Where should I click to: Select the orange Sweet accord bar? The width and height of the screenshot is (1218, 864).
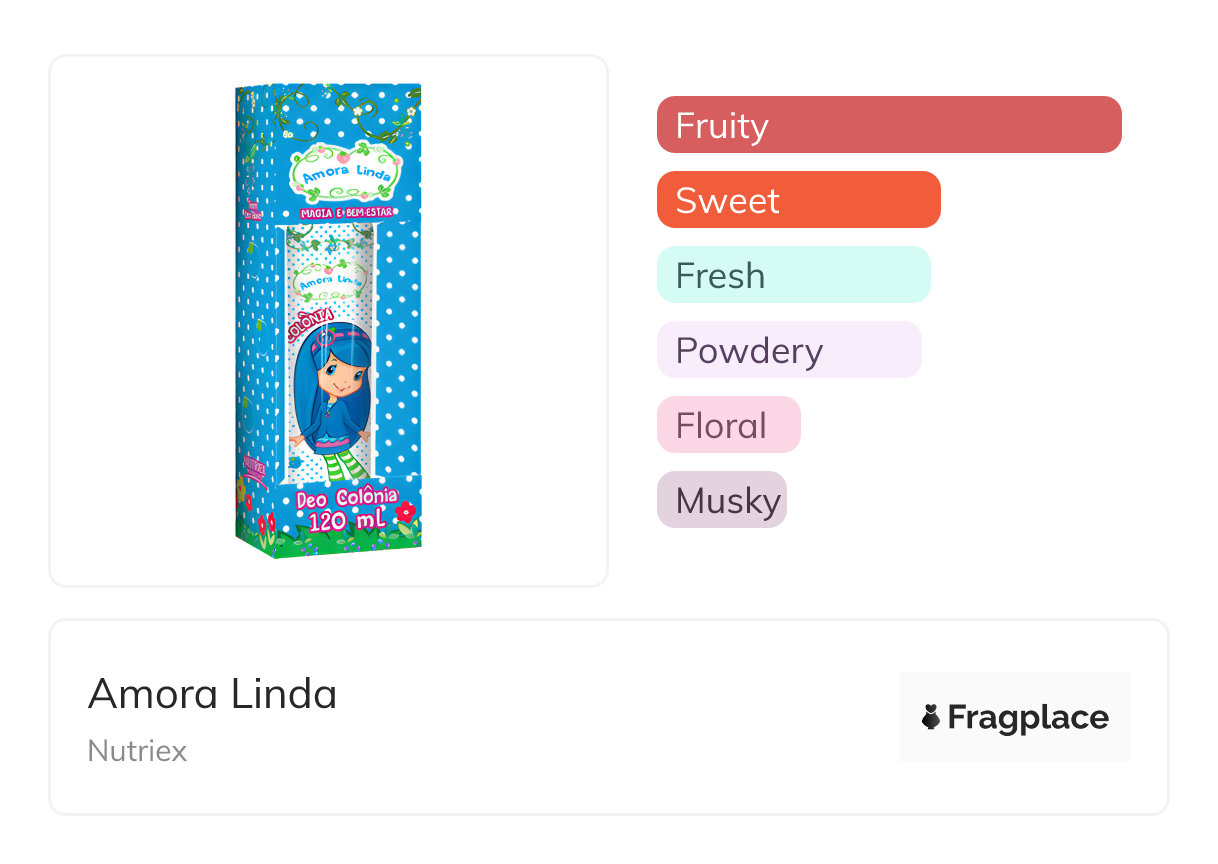pos(798,200)
